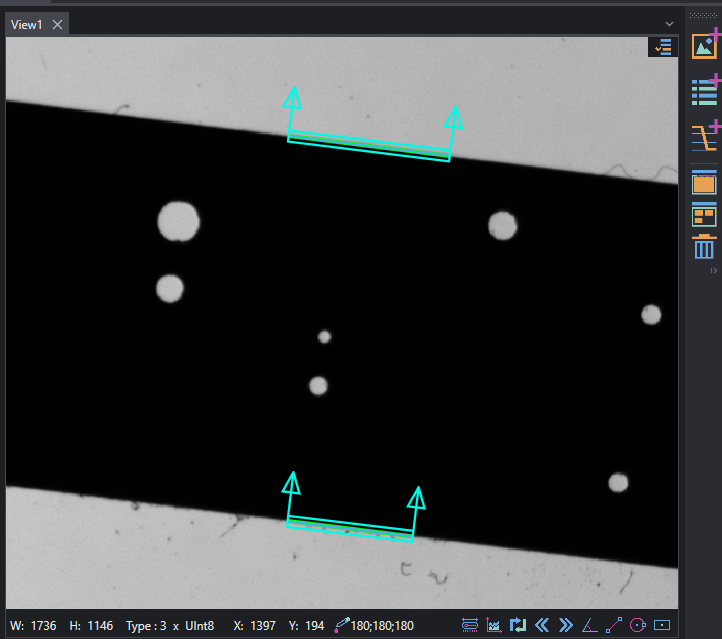Close the View1 tab
Image resolution: width=722 pixels, height=639 pixels.
(58, 24)
